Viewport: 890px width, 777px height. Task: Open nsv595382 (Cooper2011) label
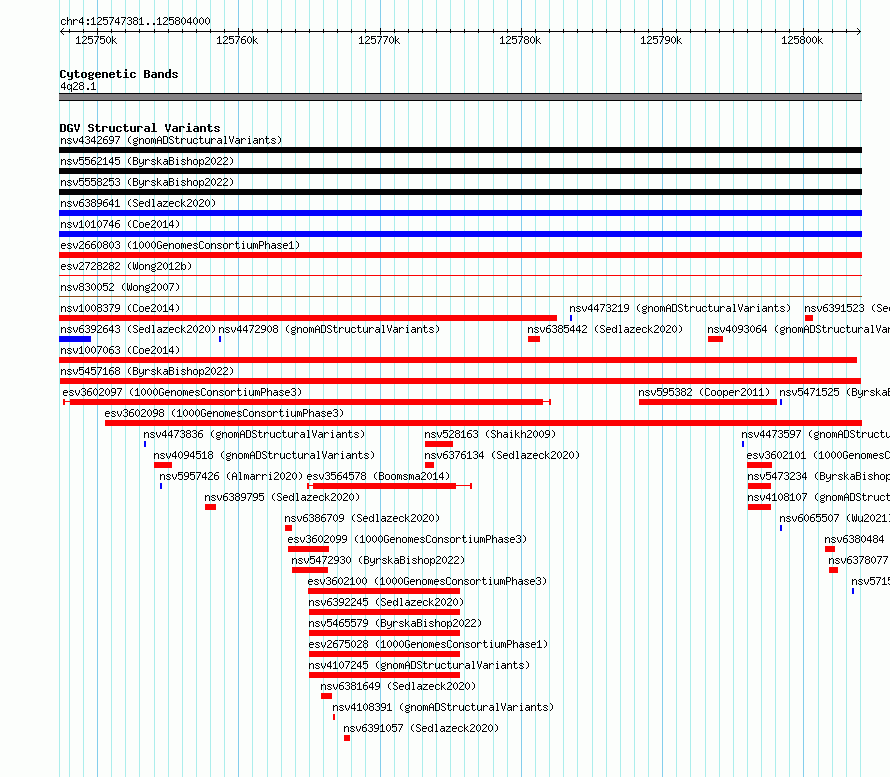point(704,392)
